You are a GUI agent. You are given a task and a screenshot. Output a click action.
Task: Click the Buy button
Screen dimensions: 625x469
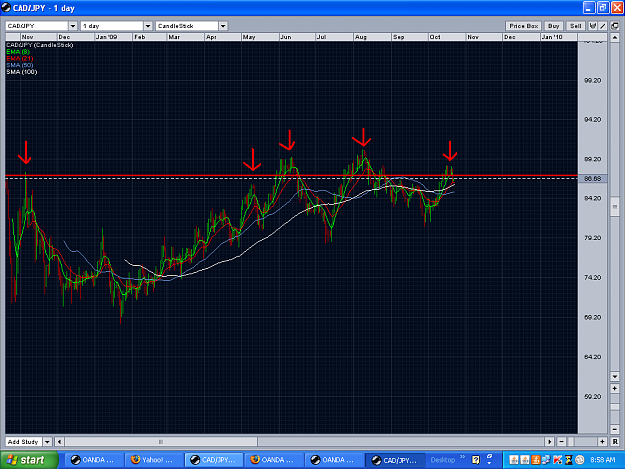553,26
